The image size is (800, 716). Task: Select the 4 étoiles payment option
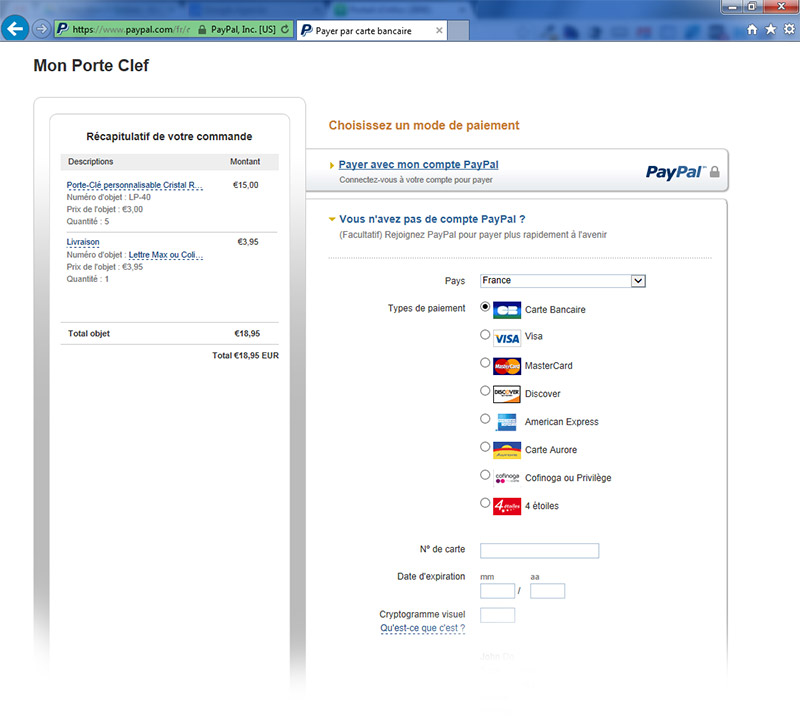pos(485,503)
